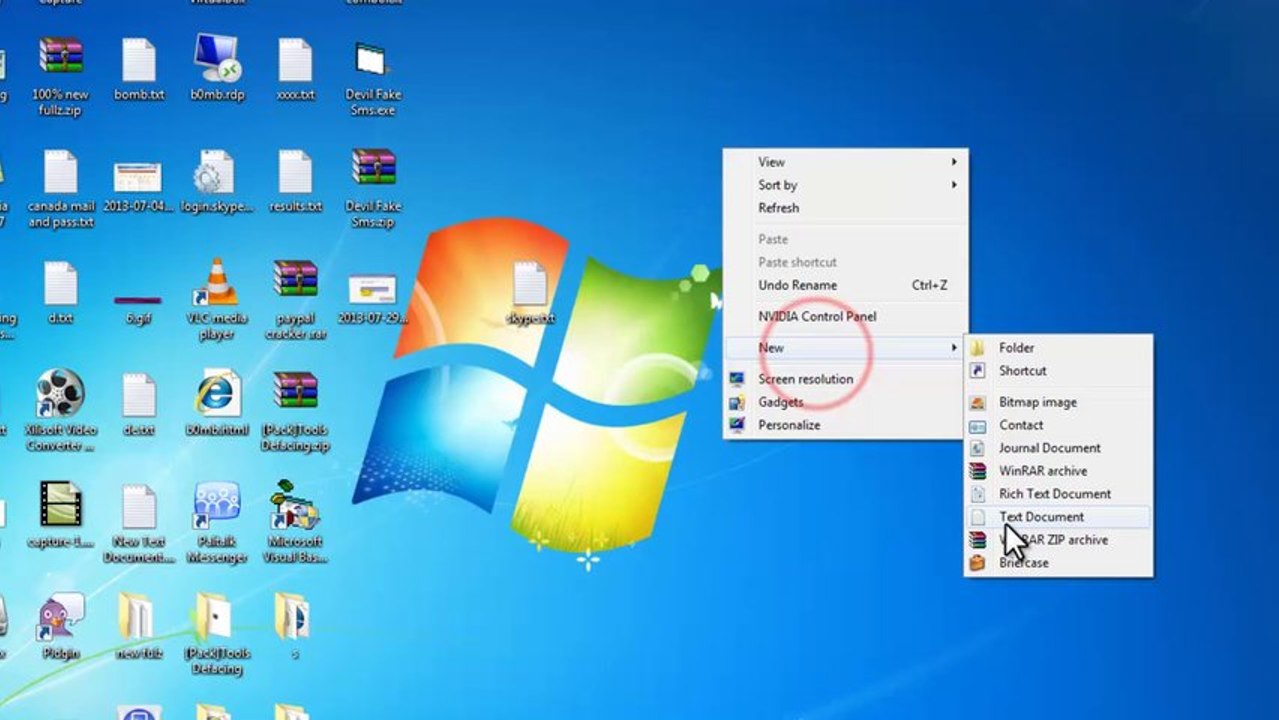Screen dimensions: 1279x720
Task: Open the New submenu entry
Action: coord(845,348)
